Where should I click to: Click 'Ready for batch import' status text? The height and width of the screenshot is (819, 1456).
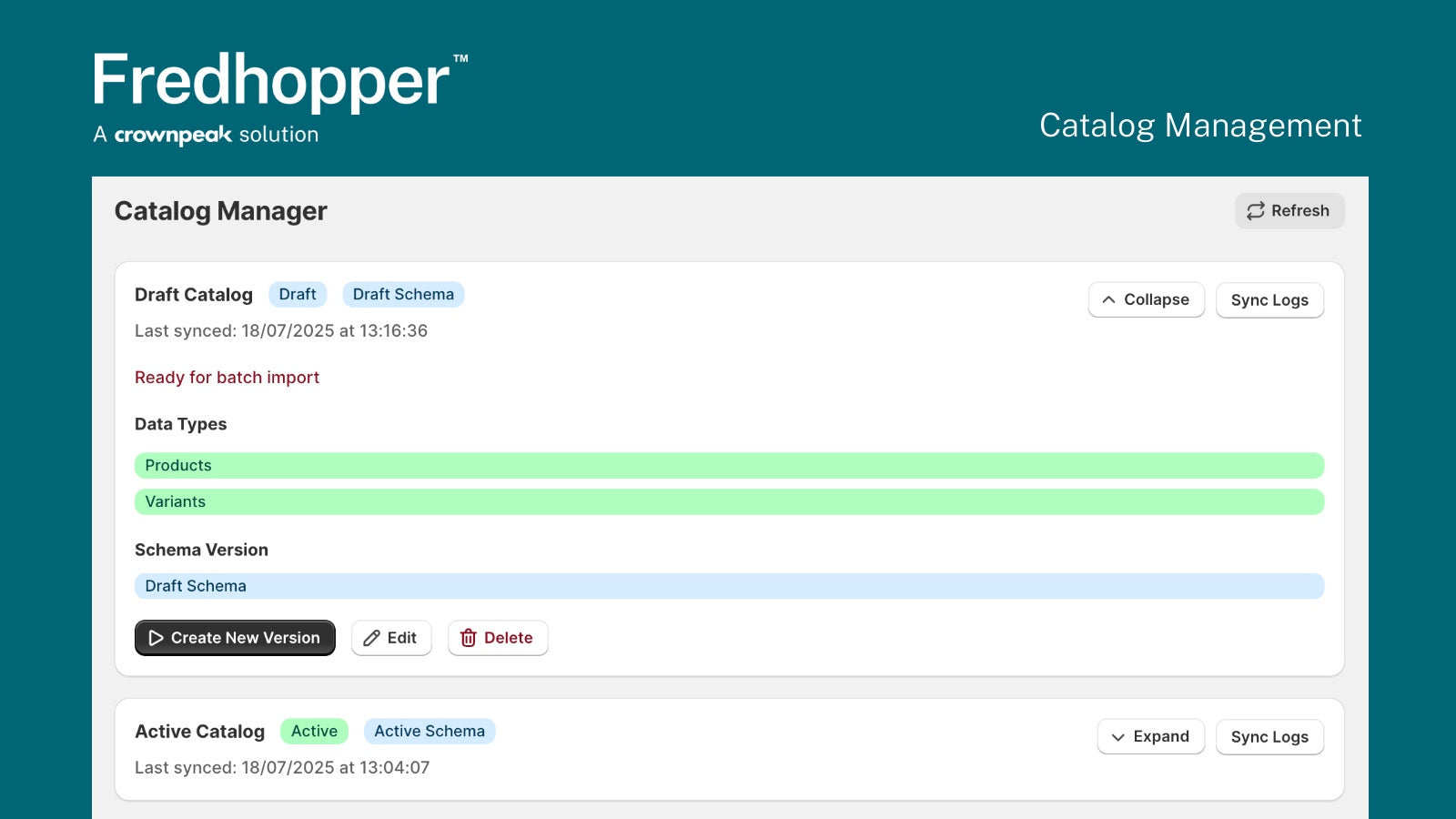click(x=227, y=378)
